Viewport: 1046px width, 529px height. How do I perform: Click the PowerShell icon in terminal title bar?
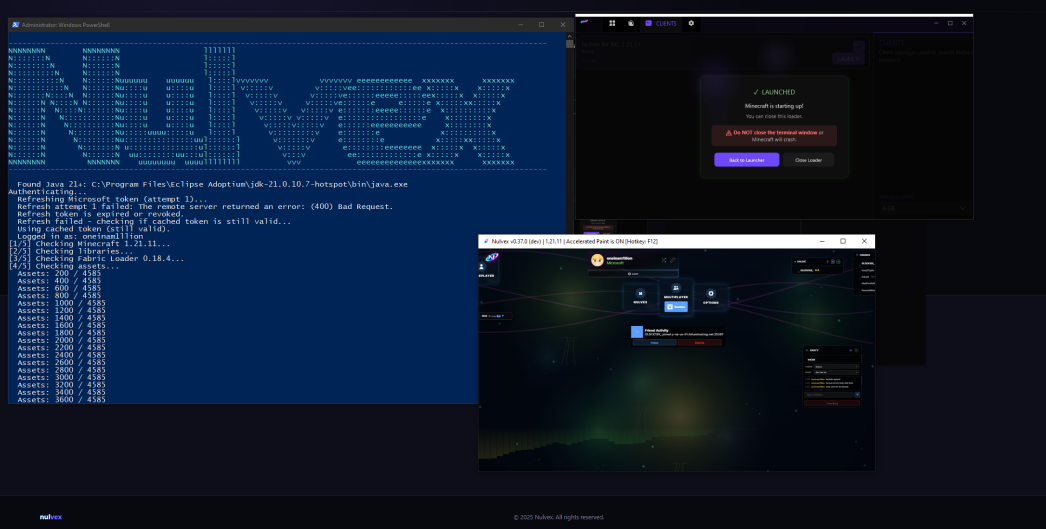(x=15, y=25)
